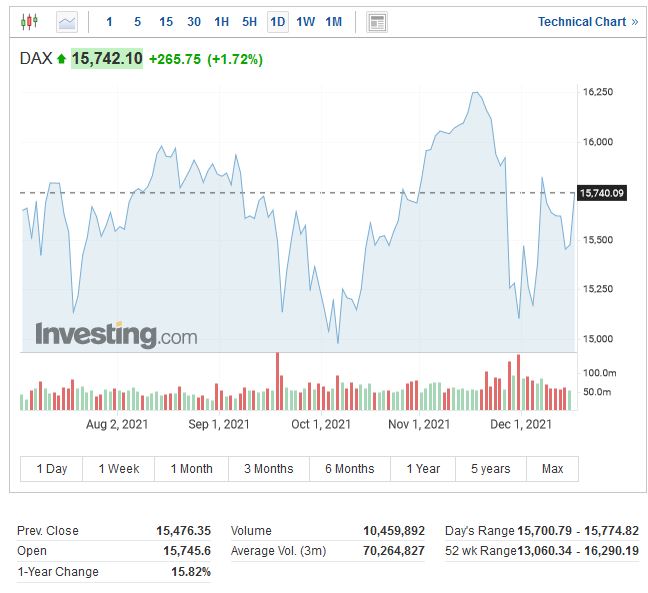Image resolution: width=648 pixels, height=593 pixels.
Task: Select the 1-minute interval
Action: click(x=110, y=21)
